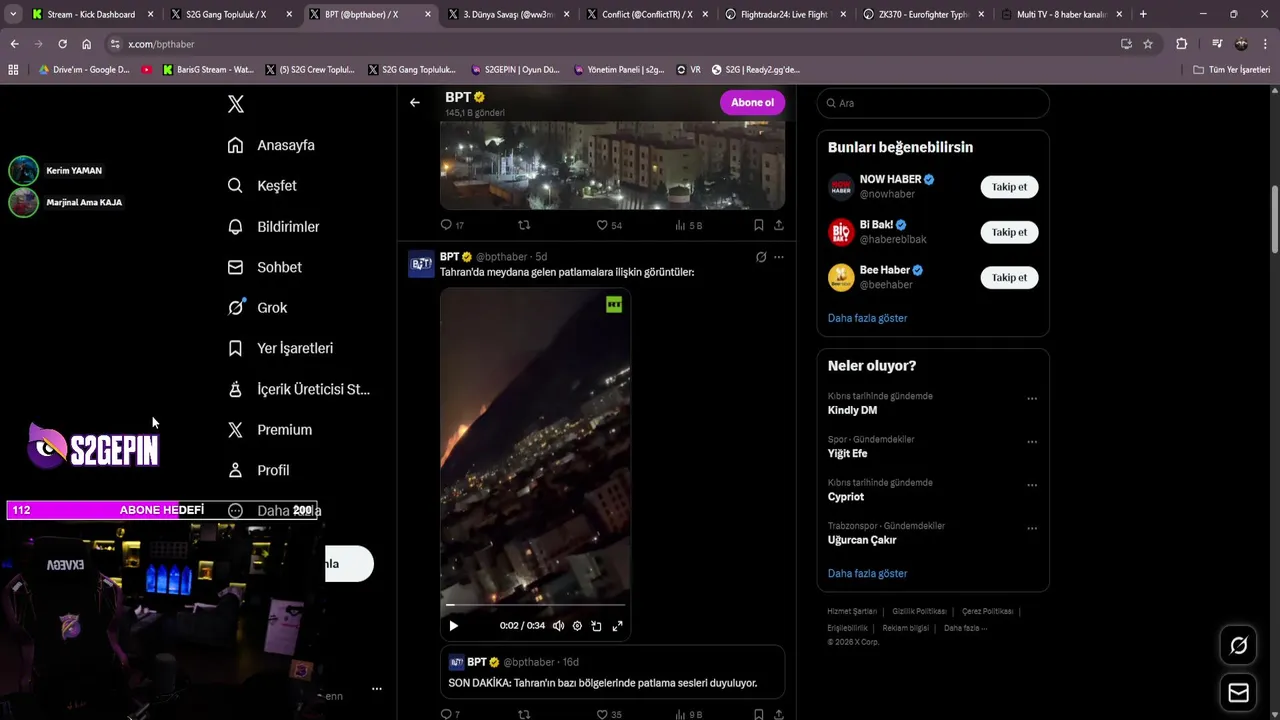Screen dimensions: 1280x720
Task: Open Drive'ım bookmark
Action: 83,70
